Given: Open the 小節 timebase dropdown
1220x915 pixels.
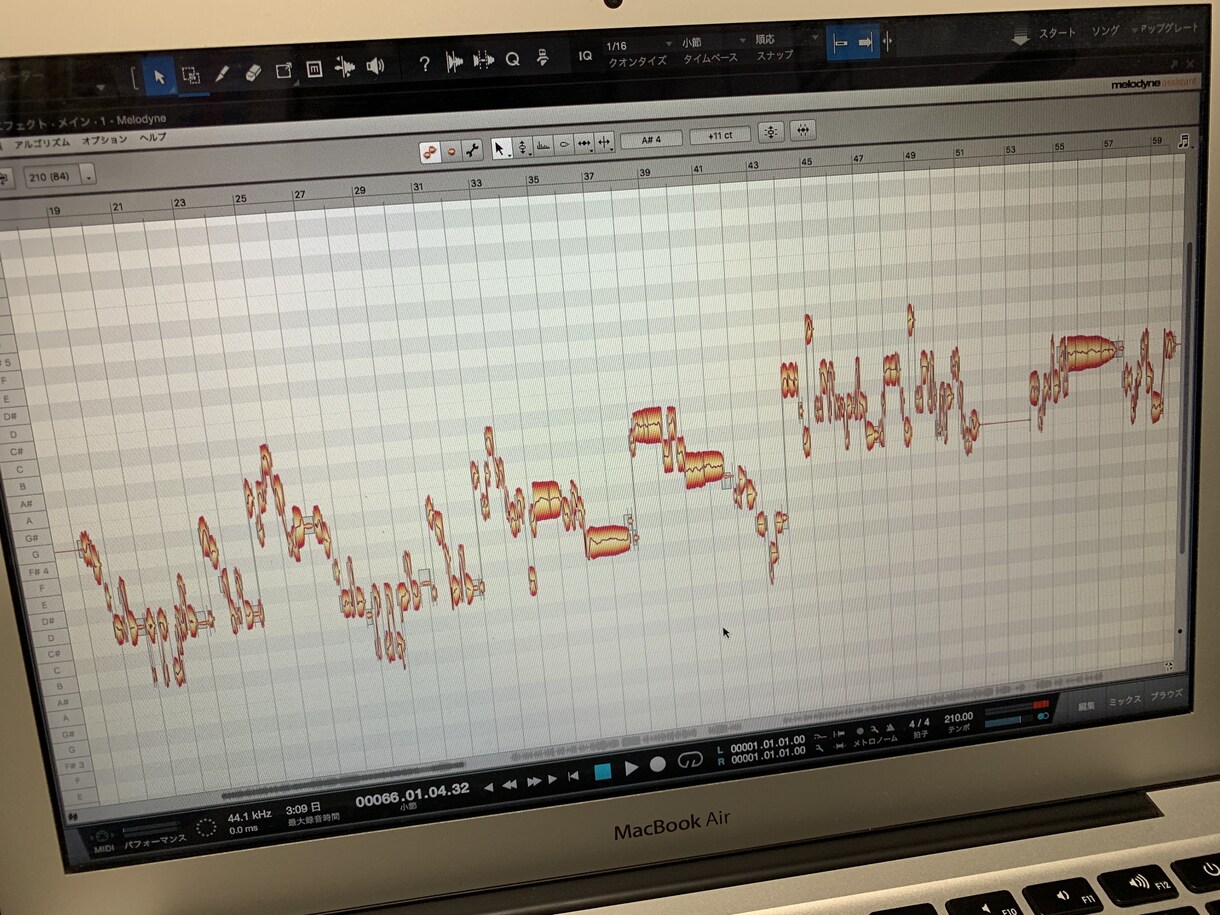Looking at the screenshot, I should point(714,43).
